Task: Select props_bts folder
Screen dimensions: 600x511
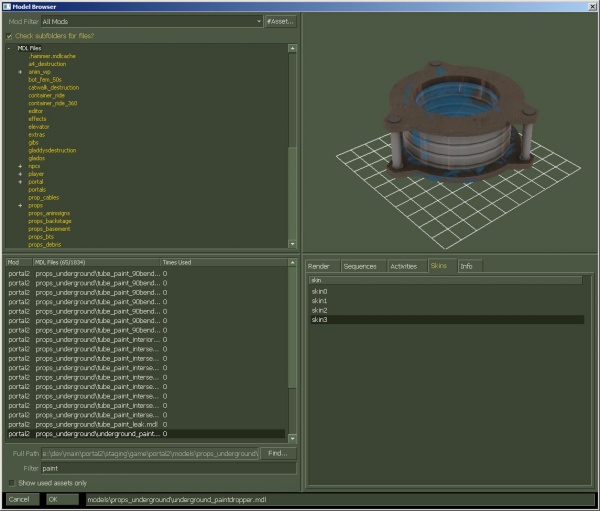Action: [41, 237]
